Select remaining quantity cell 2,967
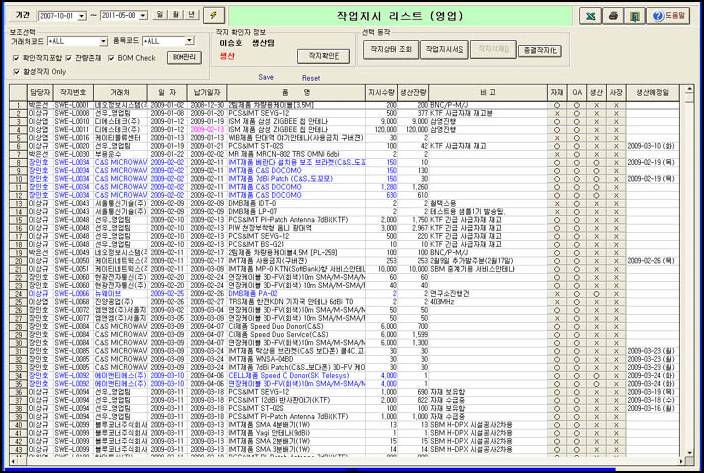This screenshot has height=473, width=704. pyautogui.click(x=414, y=228)
